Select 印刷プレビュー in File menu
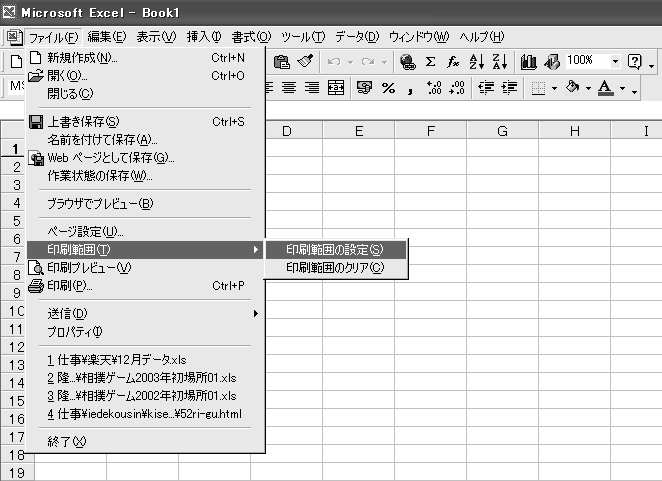Screen dimensions: 662x481 click(89, 268)
